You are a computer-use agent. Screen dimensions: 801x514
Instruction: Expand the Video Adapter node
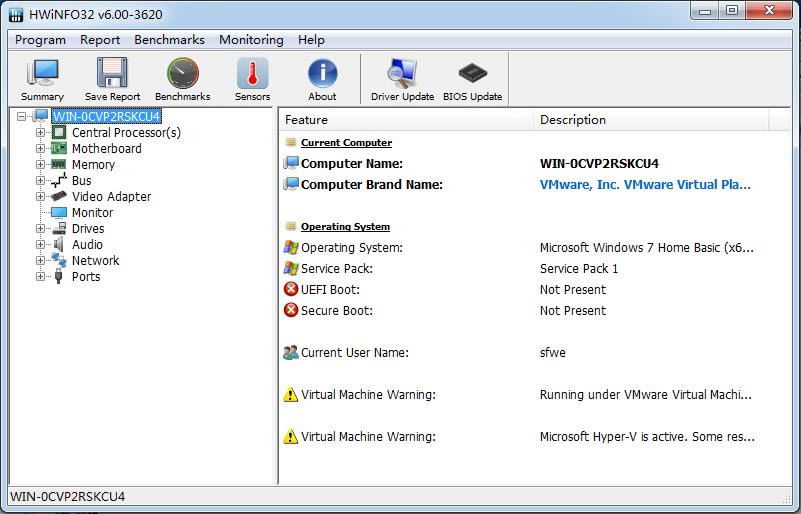click(40, 197)
